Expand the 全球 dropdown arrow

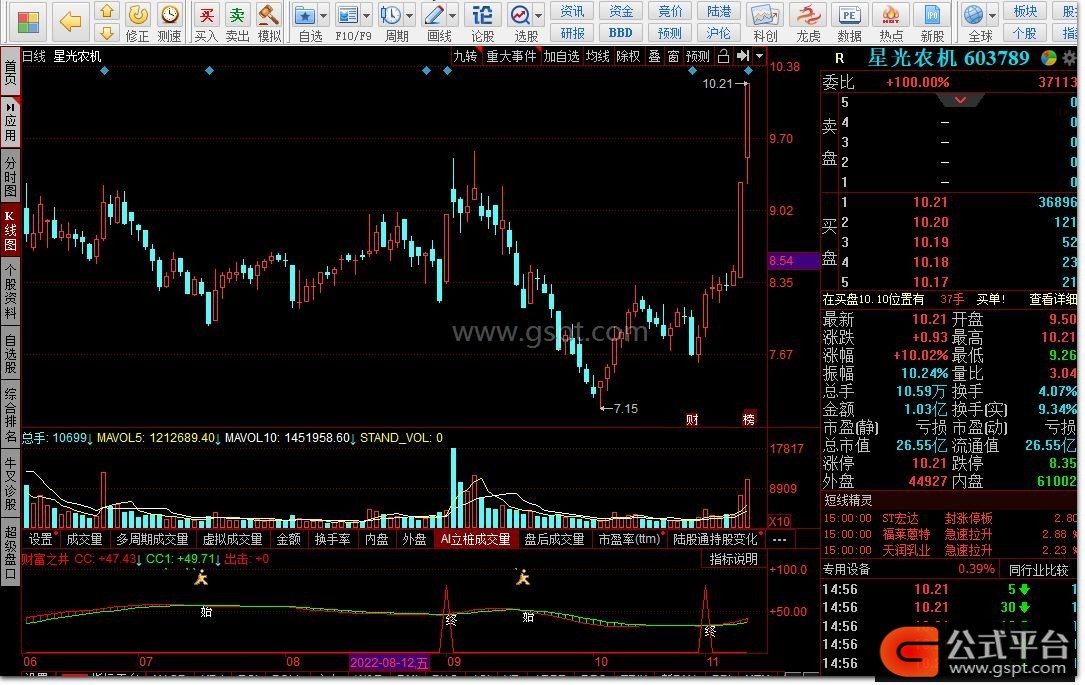tap(992, 15)
